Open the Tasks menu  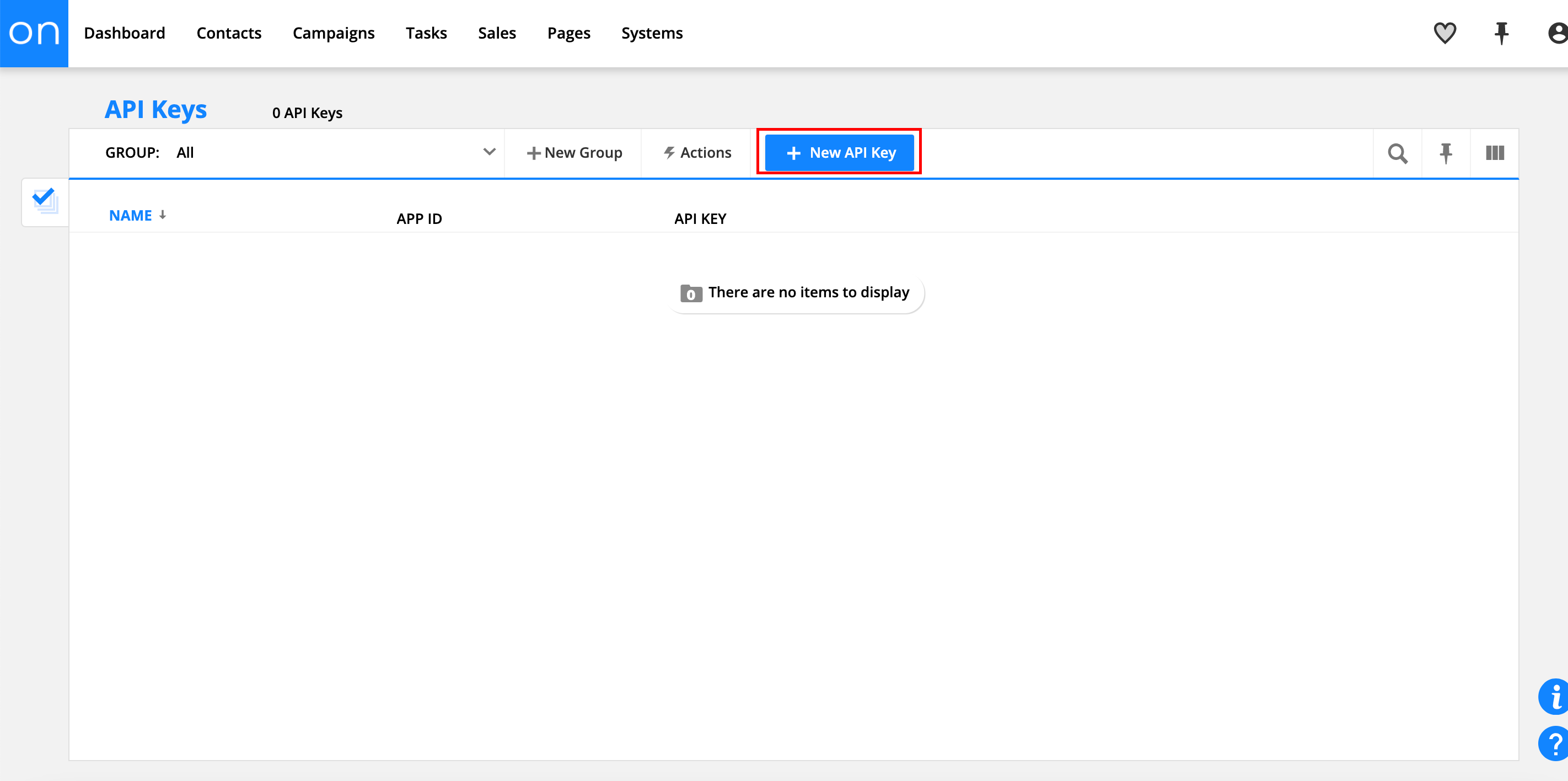pos(426,33)
